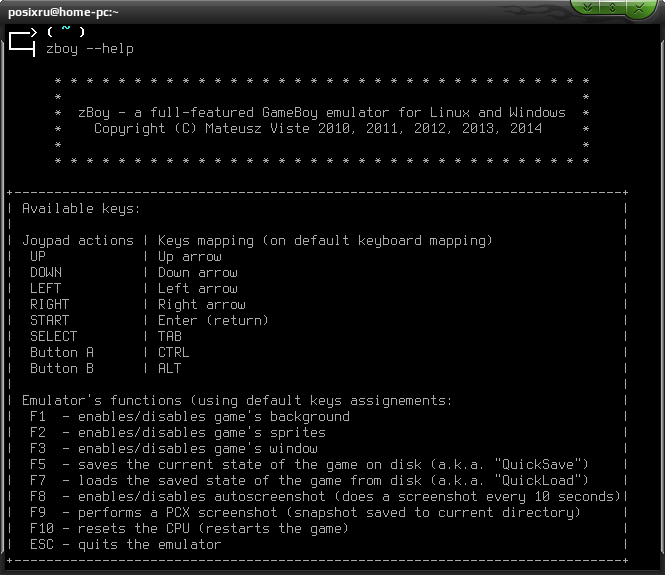Click the 'Button B' joypad action

click(62, 368)
